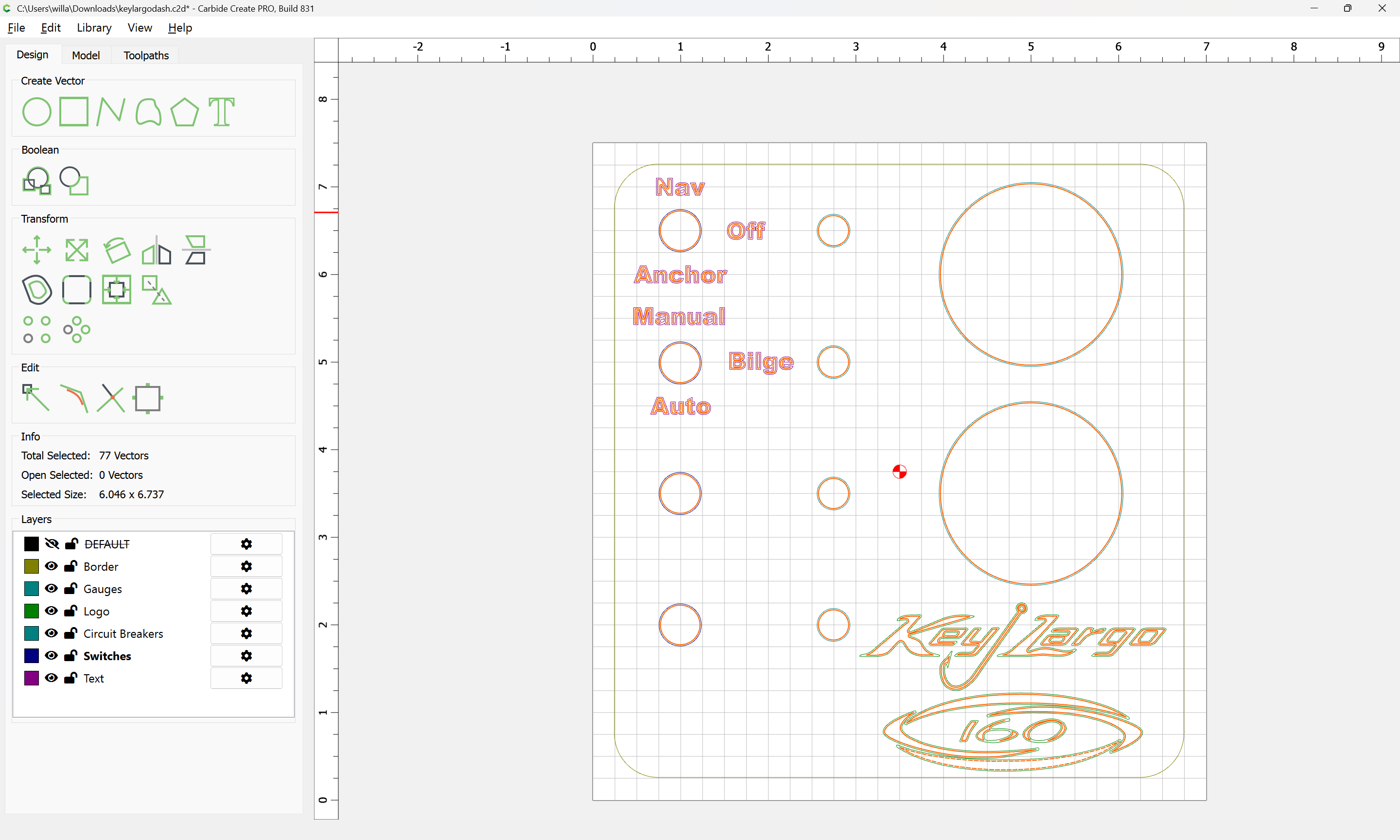Open the View menu

[140, 28]
